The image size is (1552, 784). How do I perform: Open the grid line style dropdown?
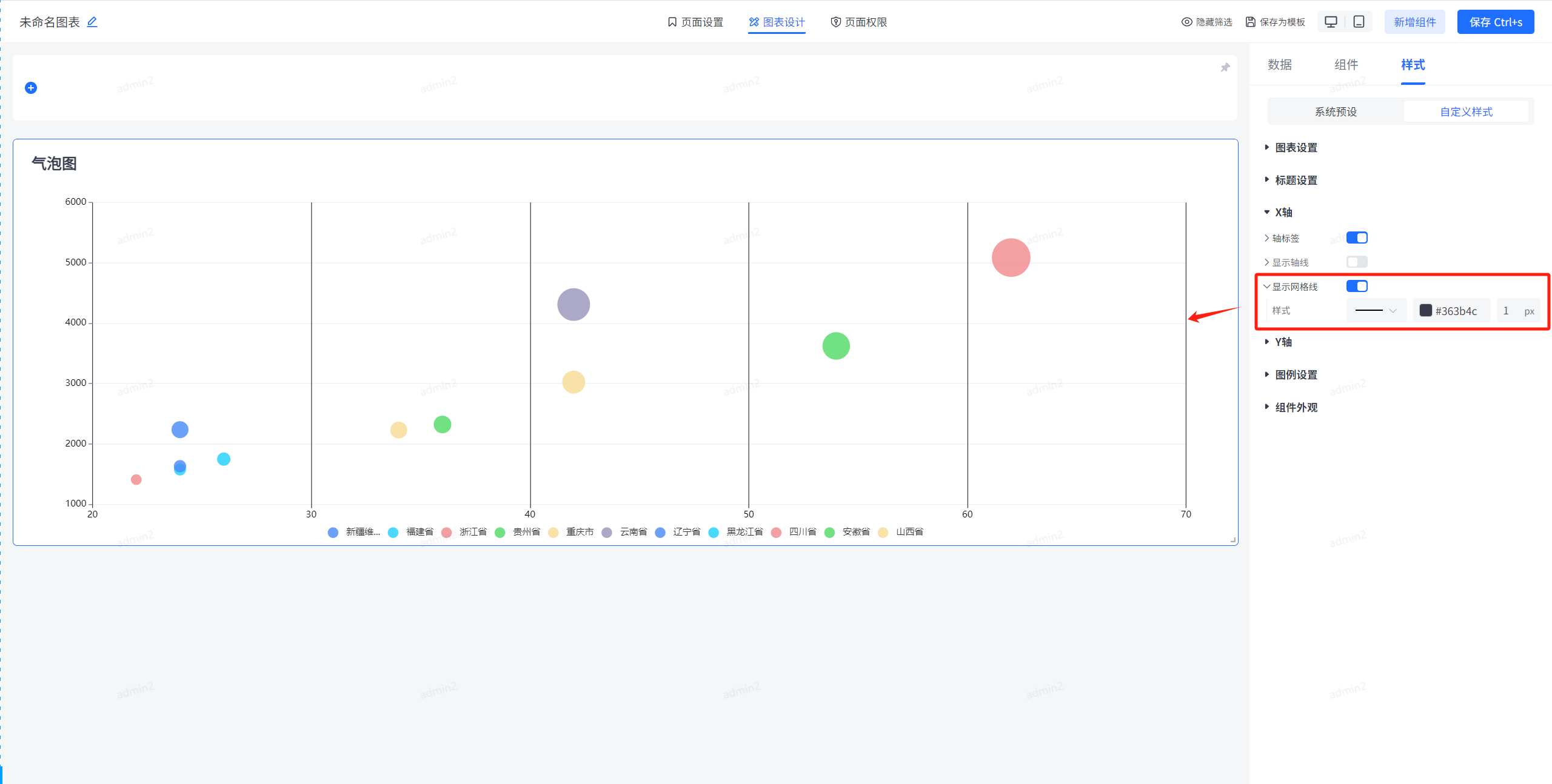pos(1376,310)
